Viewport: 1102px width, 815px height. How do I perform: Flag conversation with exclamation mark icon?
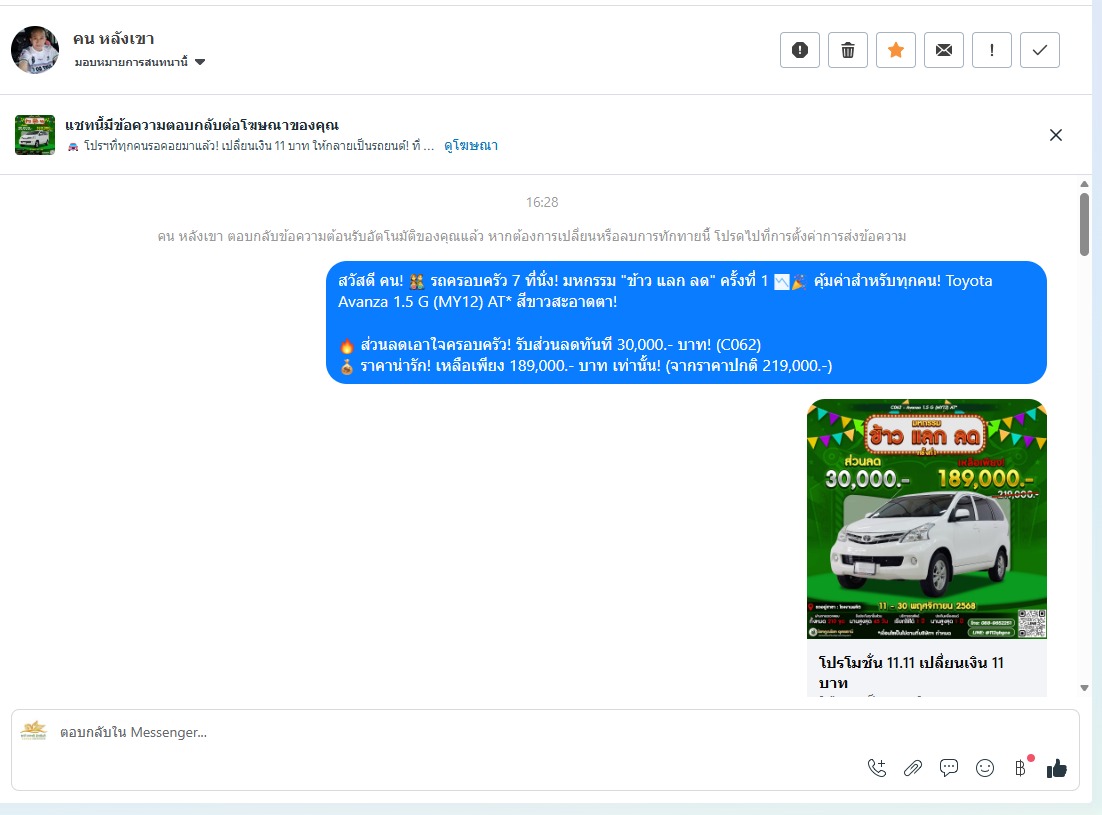(x=992, y=50)
